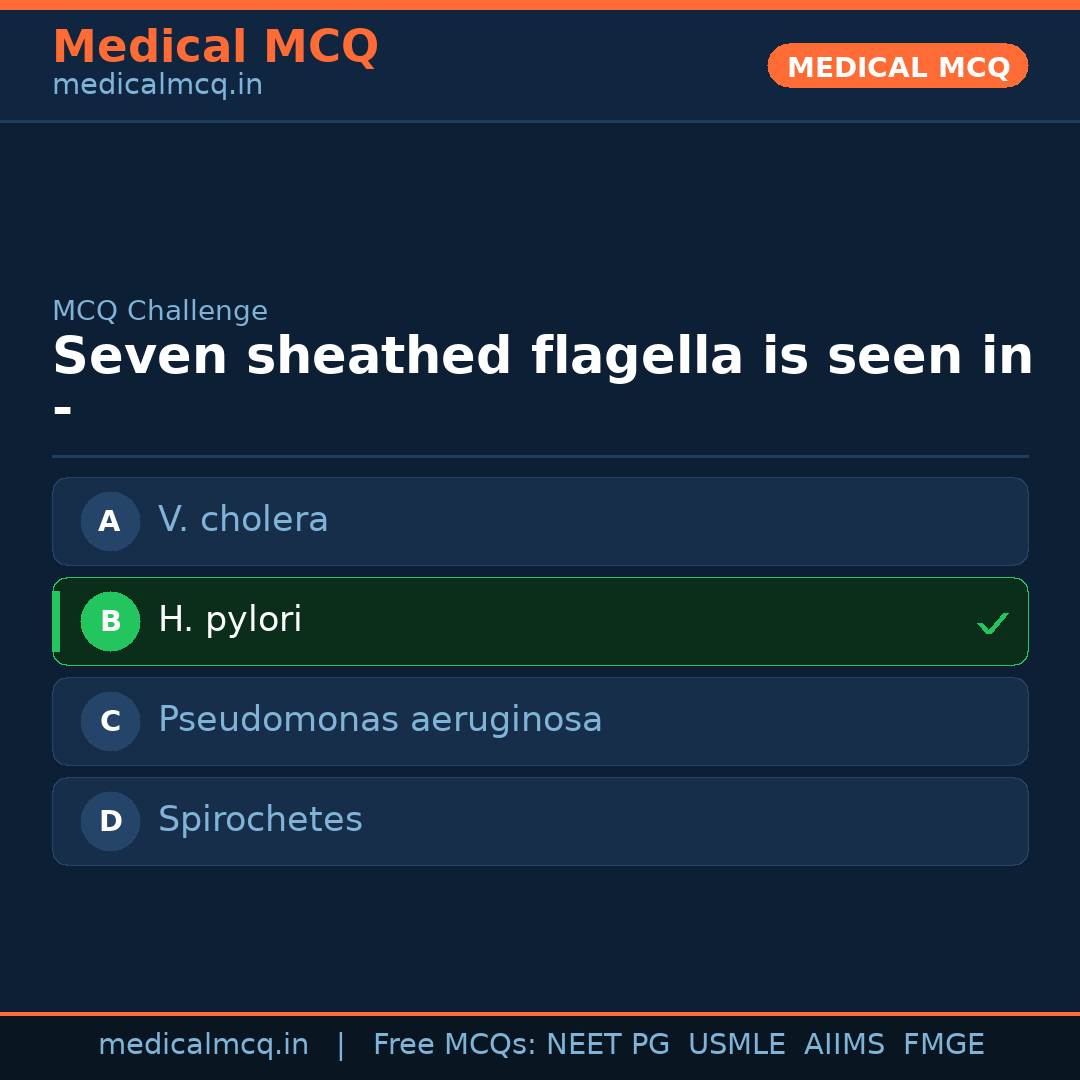Image resolution: width=1080 pixels, height=1080 pixels.
Task: Click the green checkmark beside H. pylori
Action: [992, 623]
